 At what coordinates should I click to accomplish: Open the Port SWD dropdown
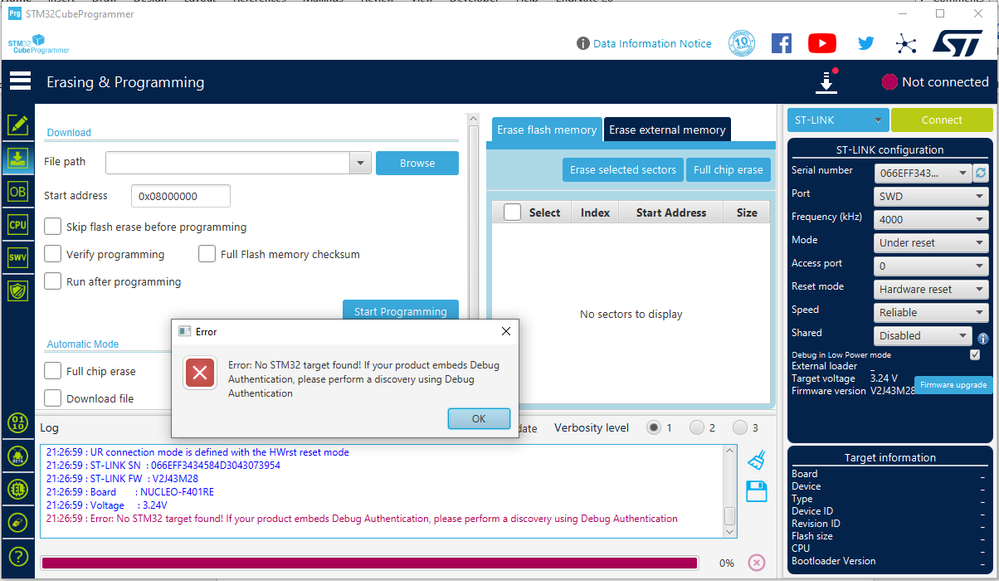pos(931,196)
